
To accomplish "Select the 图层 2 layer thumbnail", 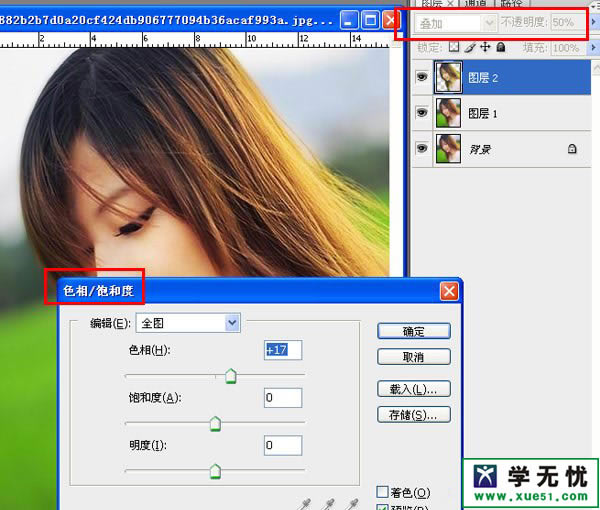I will tap(448, 77).
